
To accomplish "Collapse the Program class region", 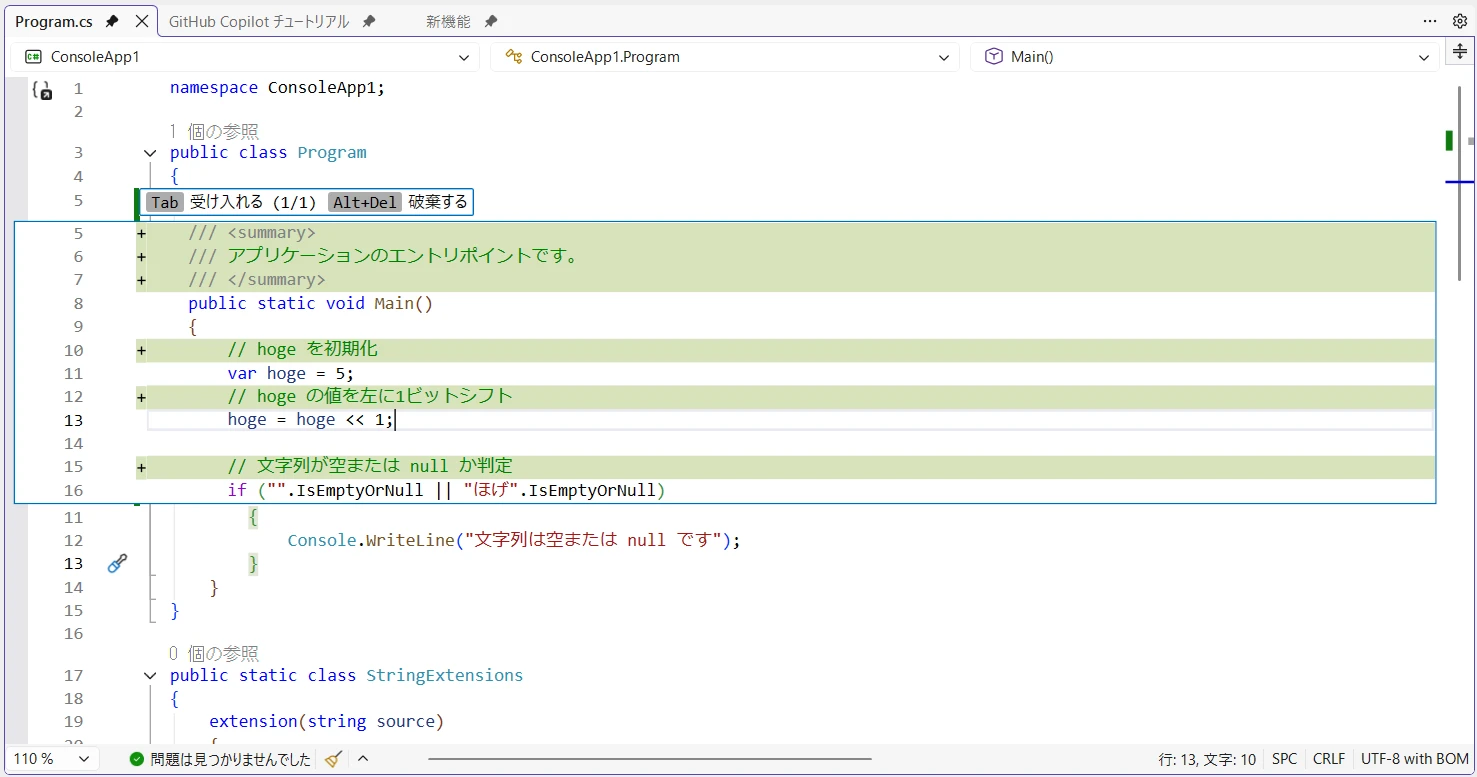I will [x=150, y=153].
